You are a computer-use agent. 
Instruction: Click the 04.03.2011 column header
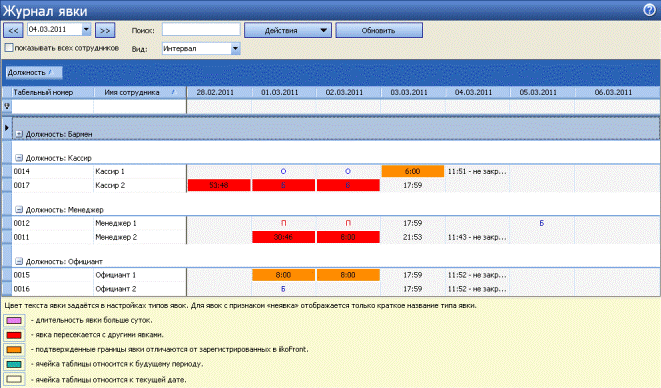click(477, 92)
